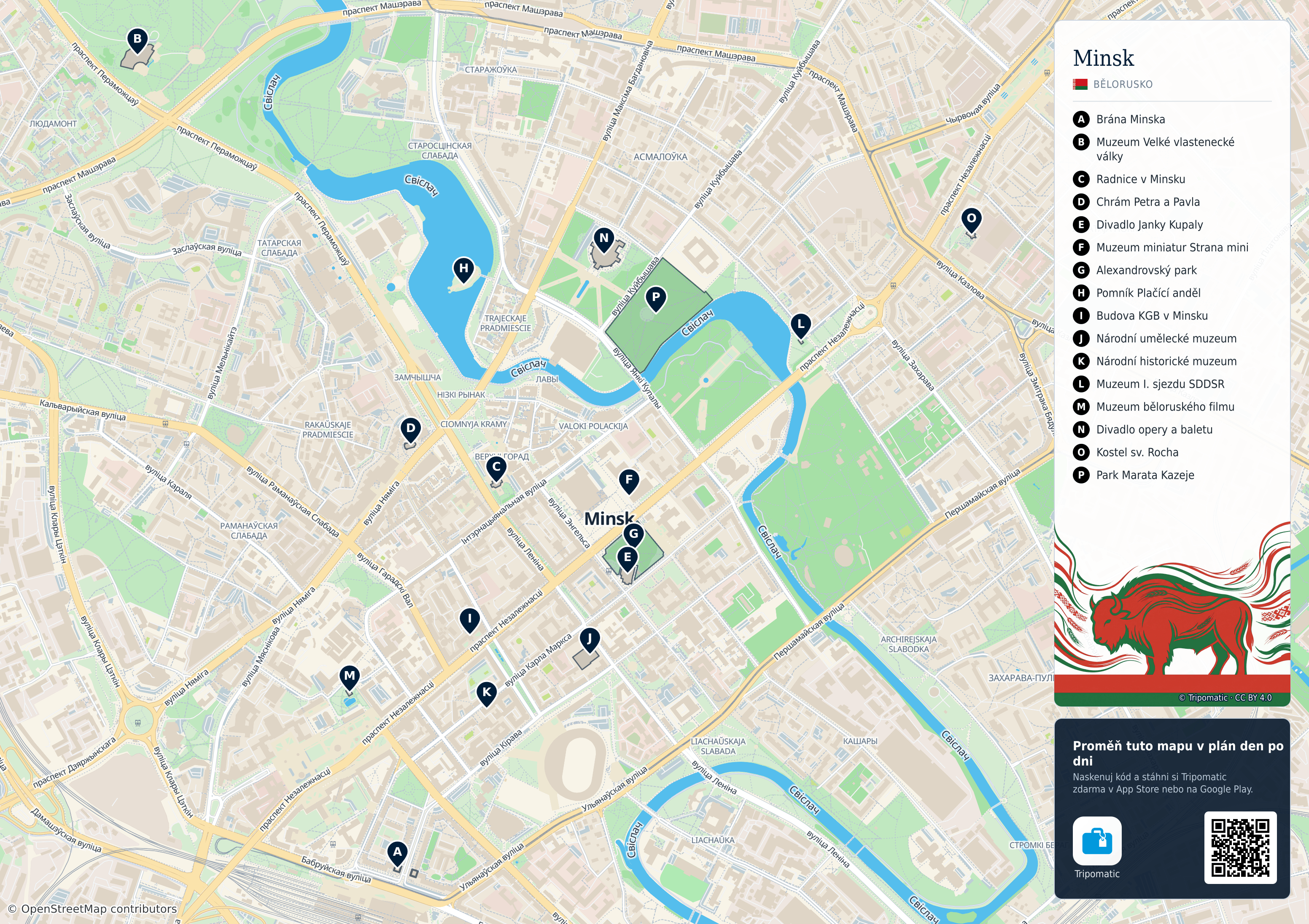The width and height of the screenshot is (1309, 924).
Task: Click the Belarus flag icon
Action: tap(1080, 84)
